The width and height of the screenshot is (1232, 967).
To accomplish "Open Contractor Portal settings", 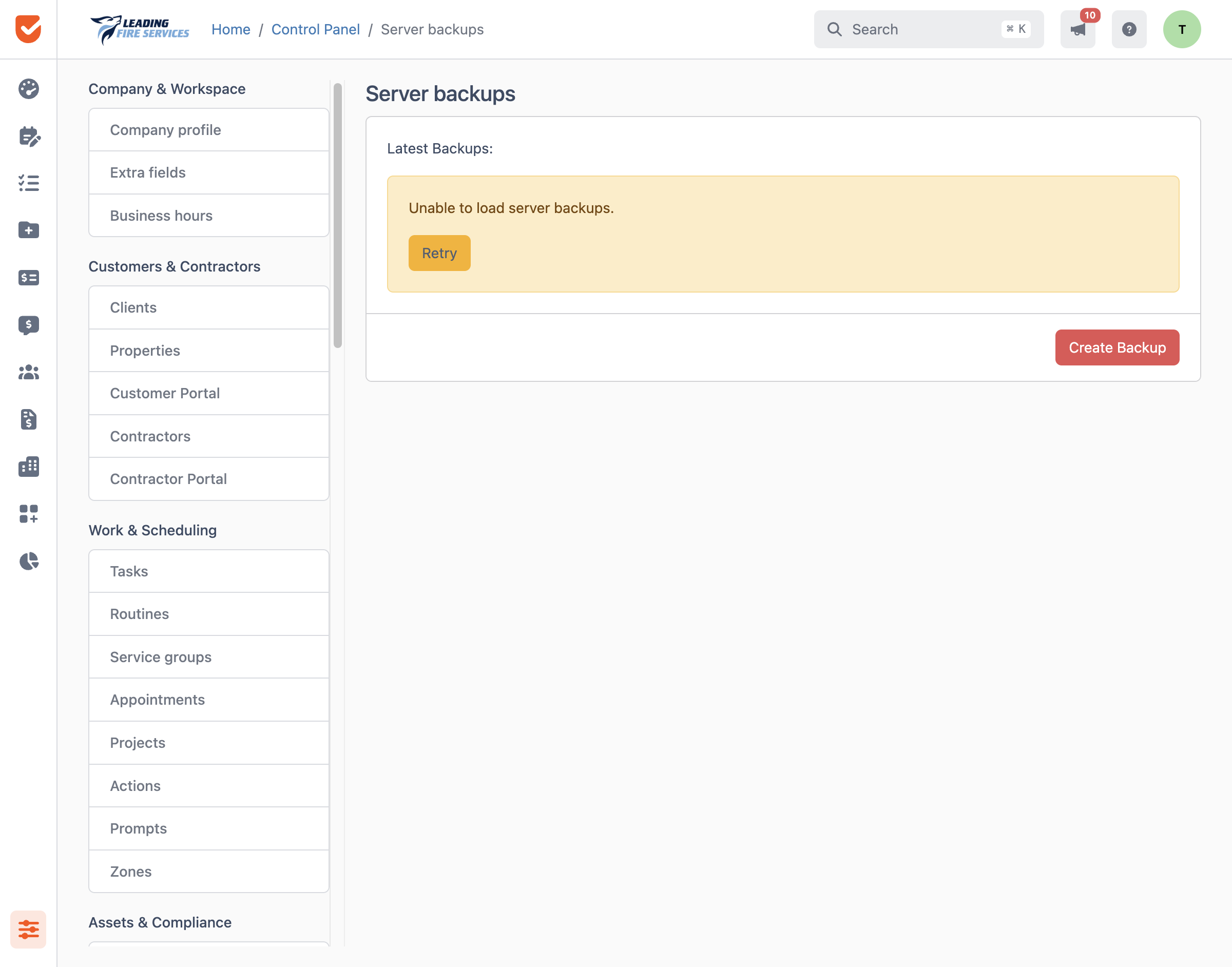I will click(x=209, y=479).
